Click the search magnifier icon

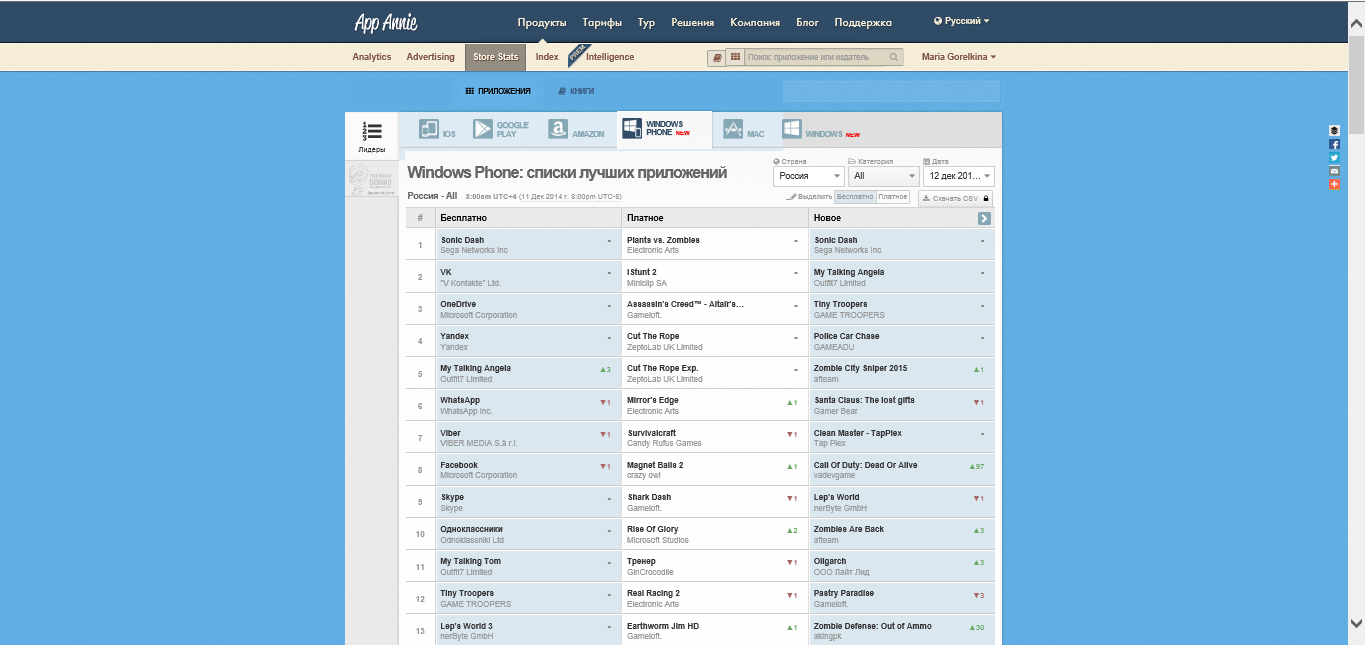(893, 57)
